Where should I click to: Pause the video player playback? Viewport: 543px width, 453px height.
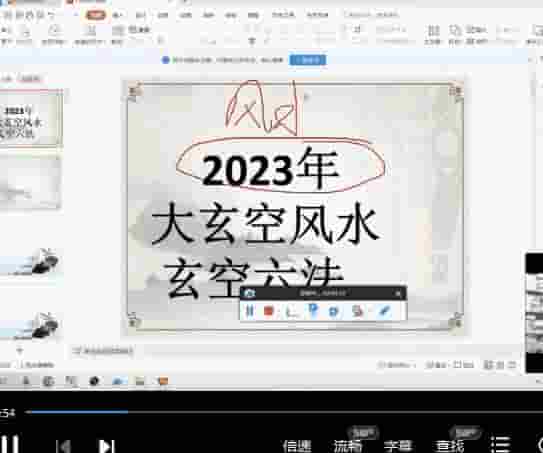[10, 444]
